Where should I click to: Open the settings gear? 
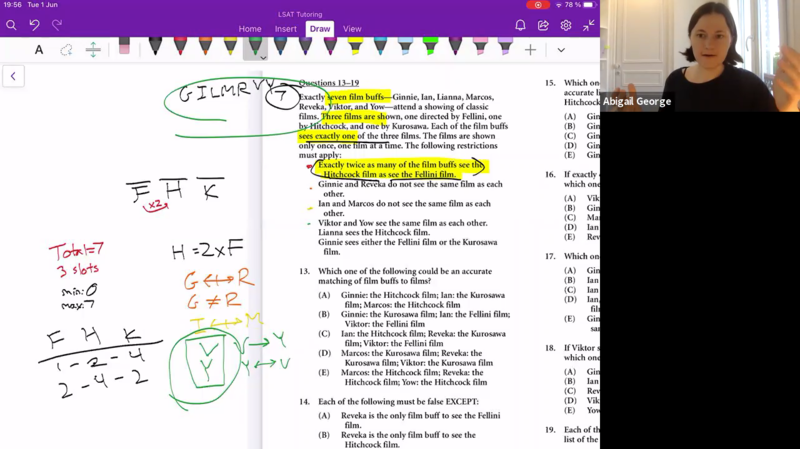tap(566, 25)
